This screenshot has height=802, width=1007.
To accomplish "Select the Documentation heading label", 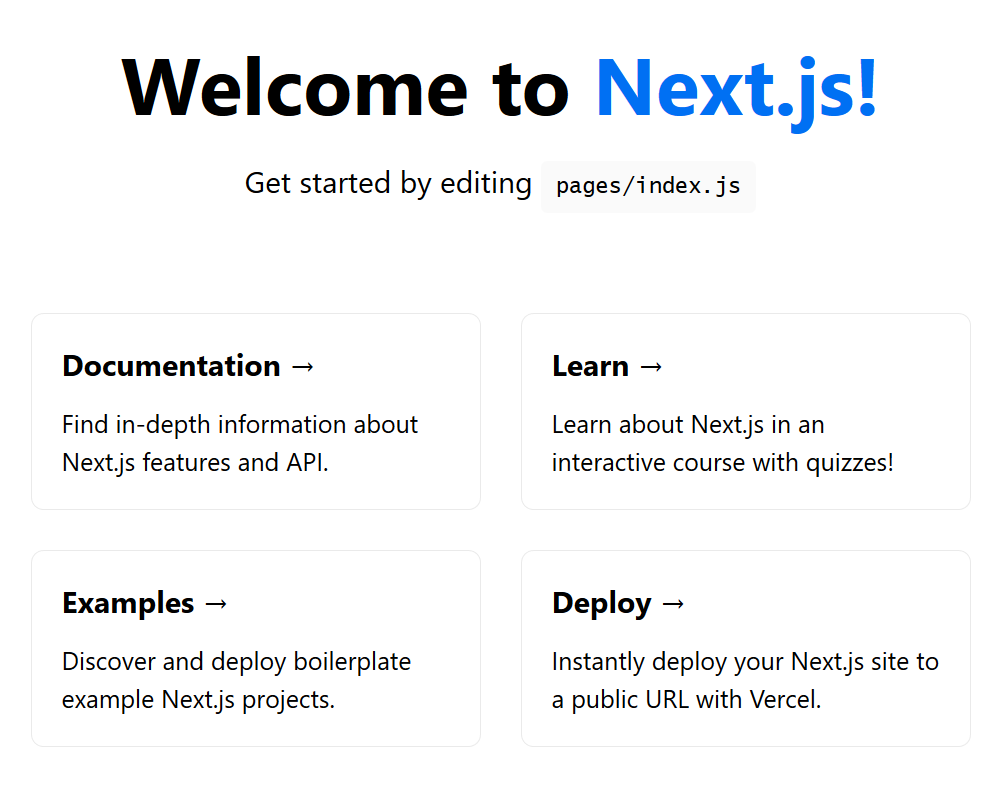I will (171, 366).
